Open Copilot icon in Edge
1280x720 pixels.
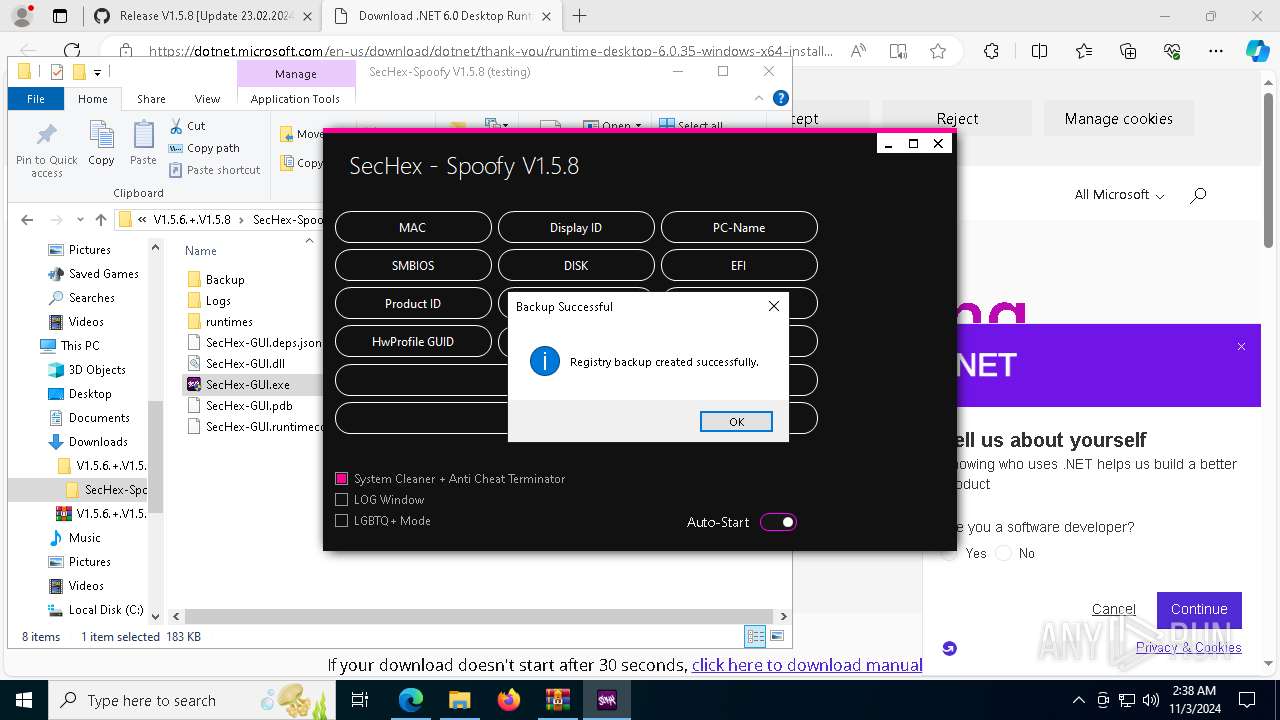tap(1257, 51)
